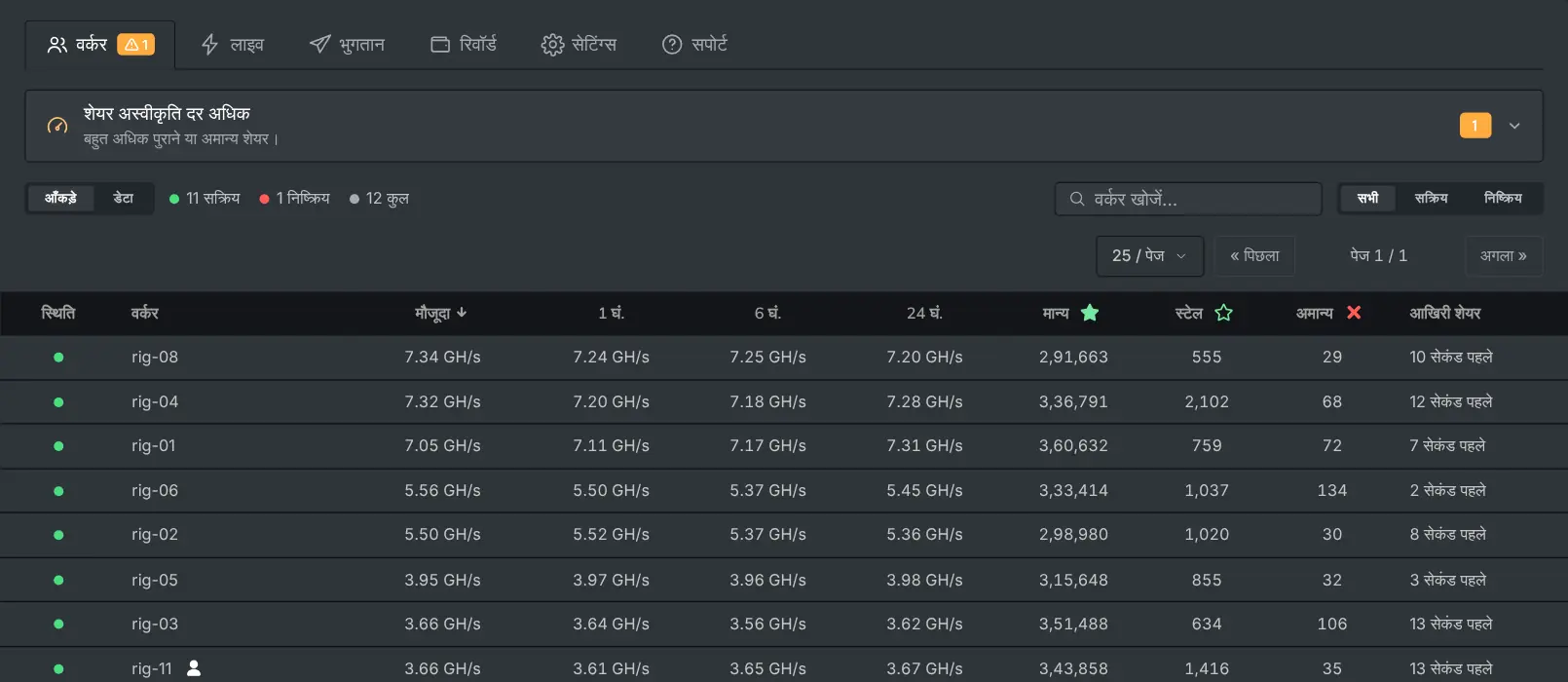Click the user icon next to rig-11
The width and height of the screenshot is (1568, 682).
tap(194, 668)
